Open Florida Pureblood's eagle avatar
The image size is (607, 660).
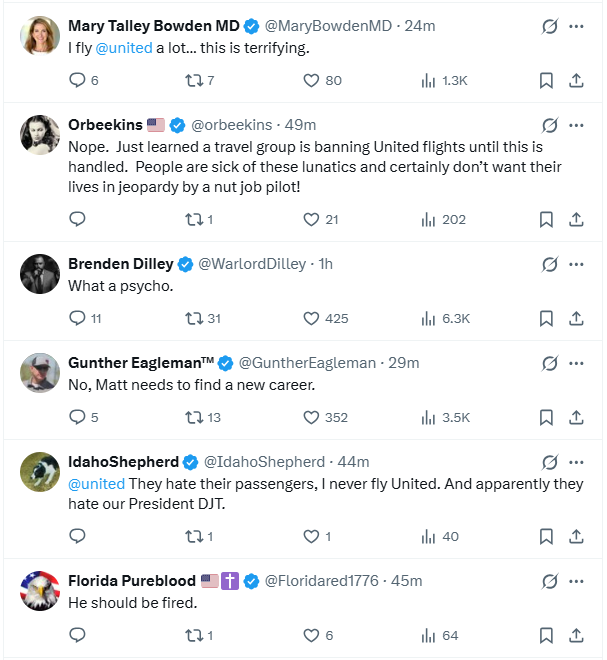coord(40,591)
